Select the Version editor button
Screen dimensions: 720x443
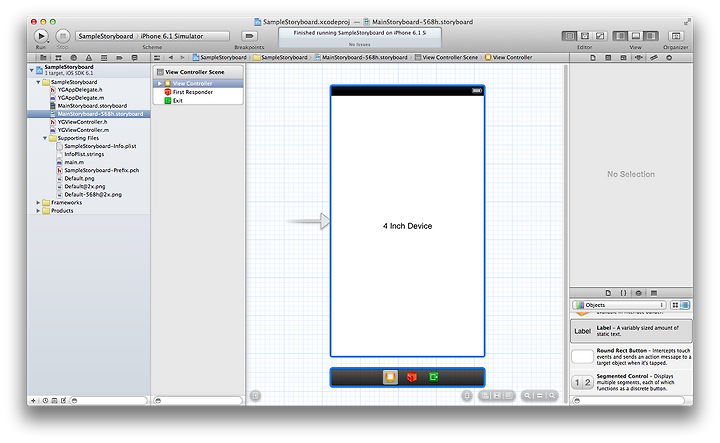(x=600, y=36)
